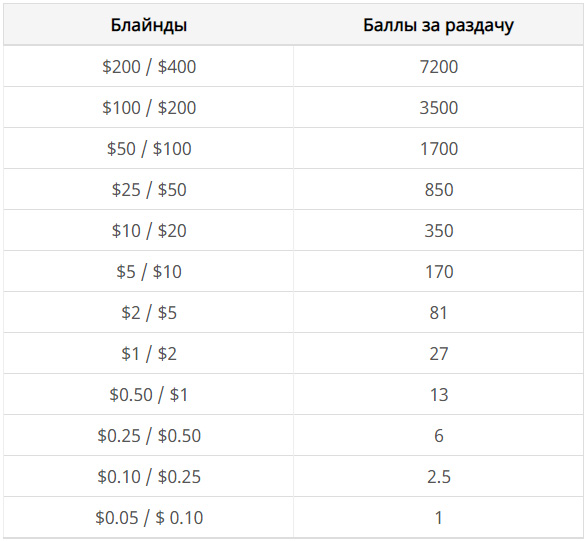Select the 7200 points cell
Image resolution: width=587 pixels, height=541 pixels.
click(x=438, y=67)
